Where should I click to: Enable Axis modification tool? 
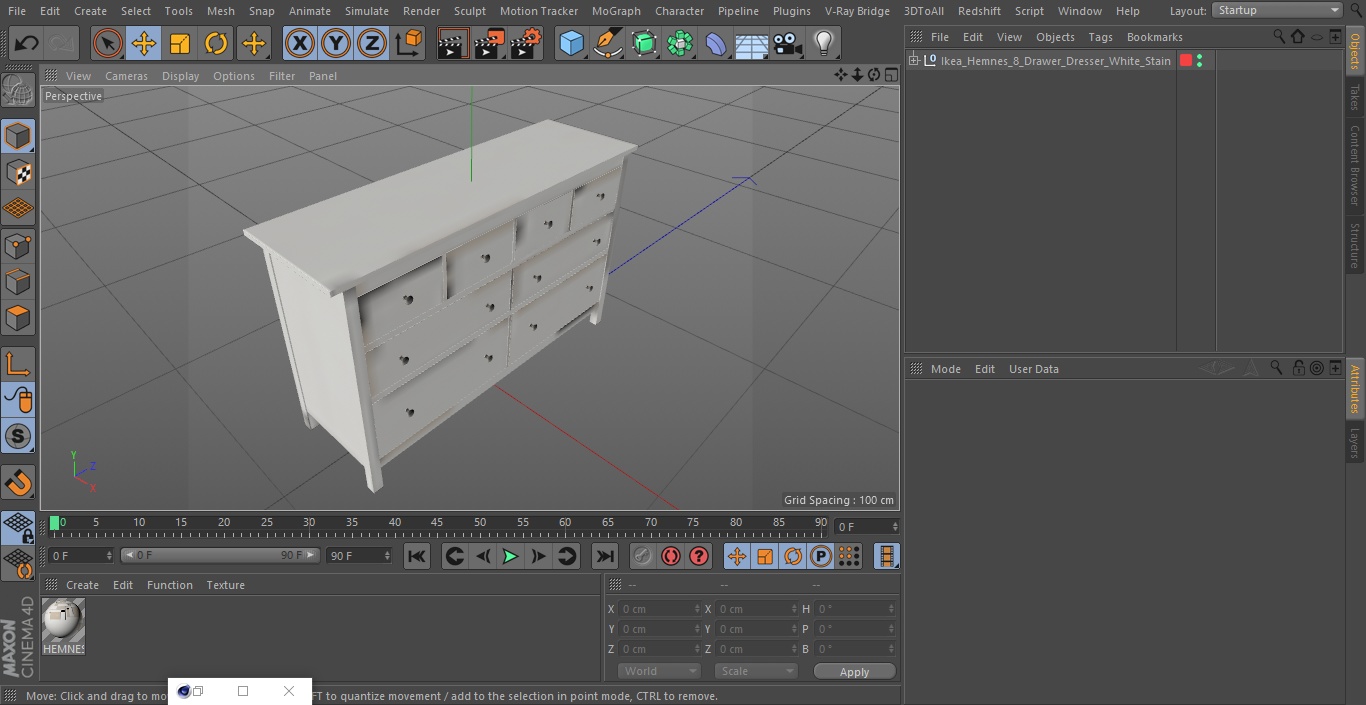pyautogui.click(x=18, y=364)
